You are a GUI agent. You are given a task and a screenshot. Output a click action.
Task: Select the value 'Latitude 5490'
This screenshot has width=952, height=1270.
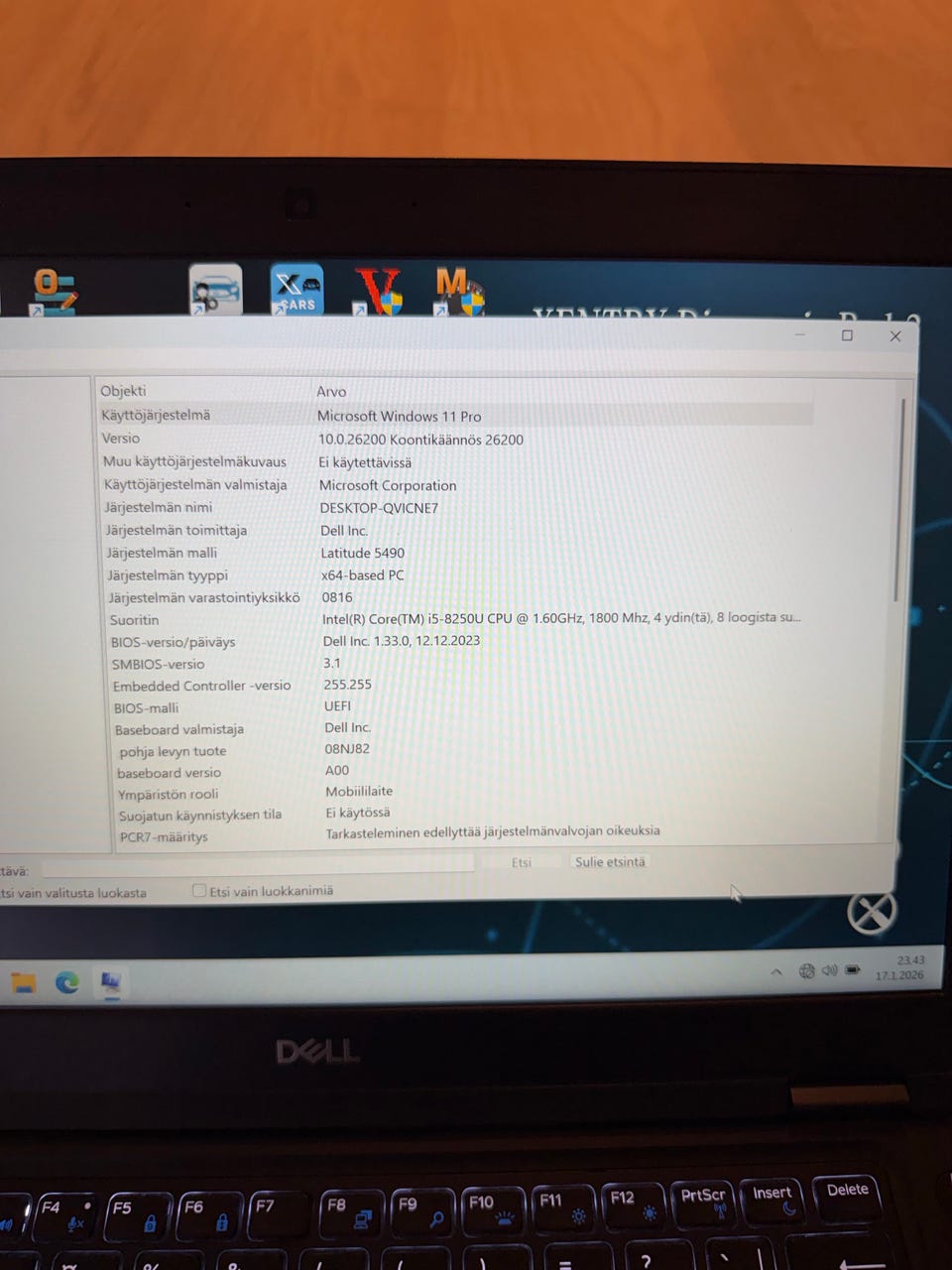click(362, 553)
